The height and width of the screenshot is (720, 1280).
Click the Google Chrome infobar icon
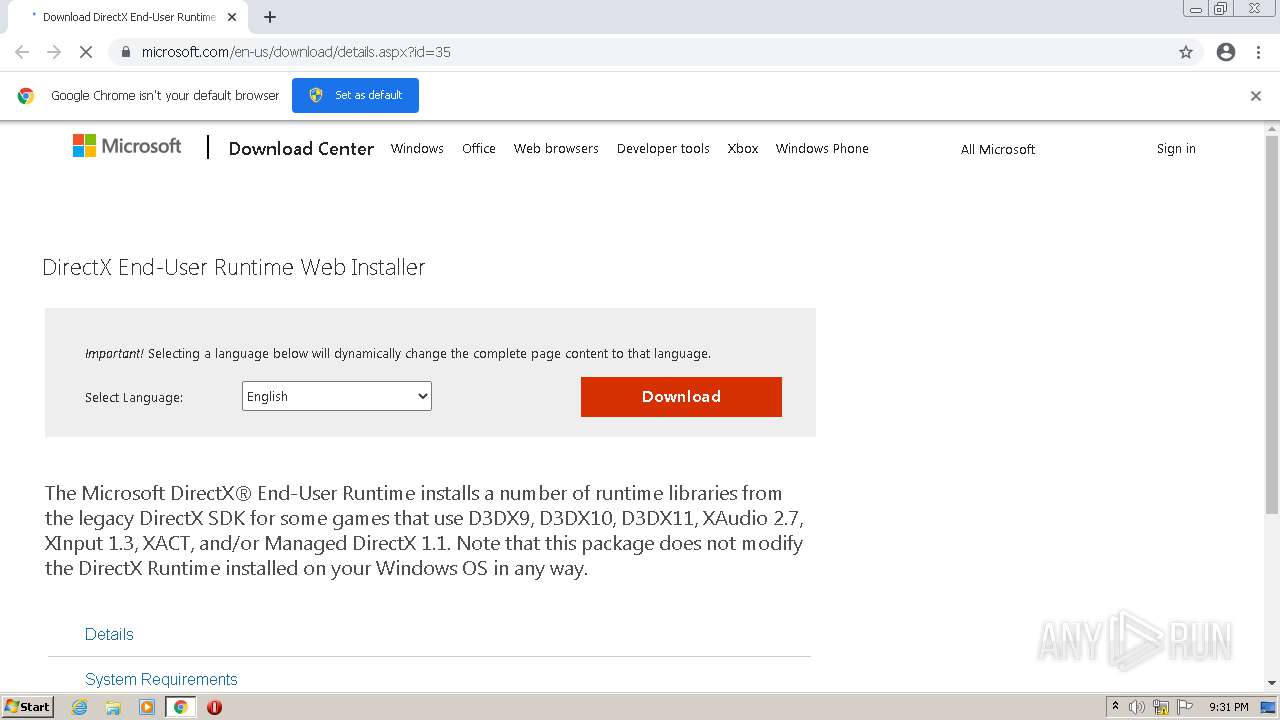tap(26, 96)
